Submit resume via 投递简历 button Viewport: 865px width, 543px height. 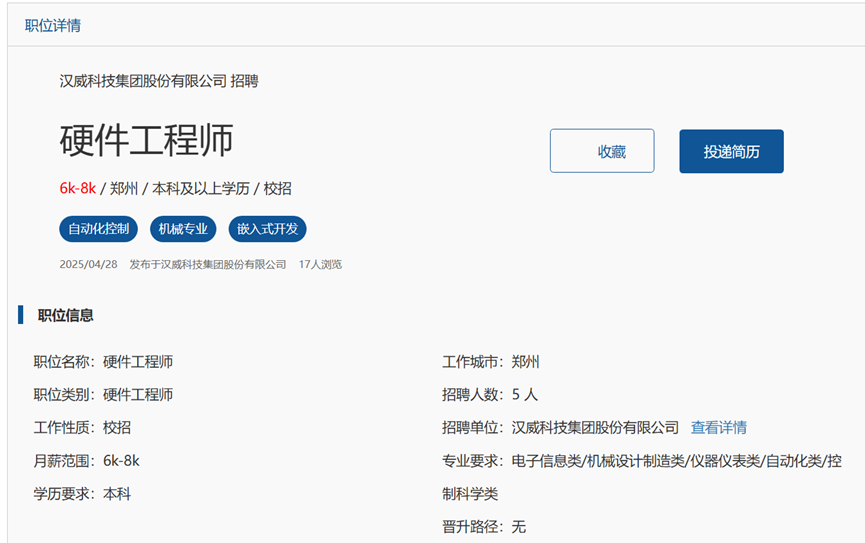click(731, 151)
